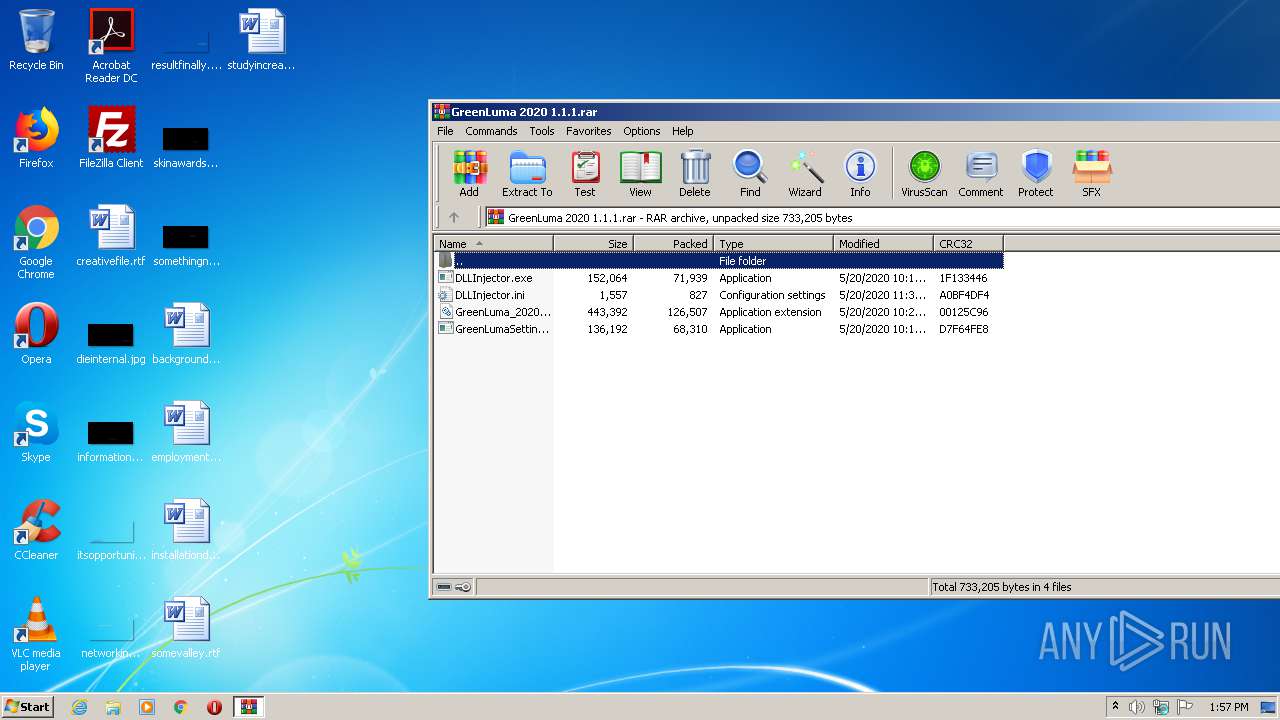Click the Delete toolbar icon
The height and width of the screenshot is (720, 1280).
695,173
